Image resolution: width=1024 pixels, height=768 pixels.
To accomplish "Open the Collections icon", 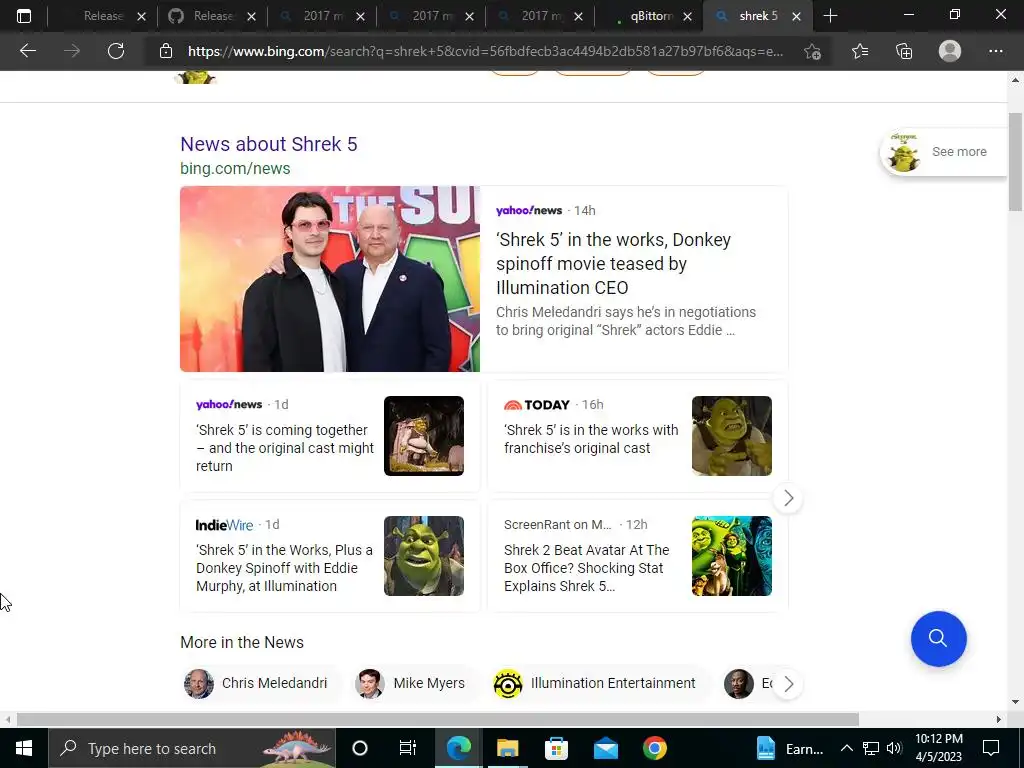I will 904,51.
